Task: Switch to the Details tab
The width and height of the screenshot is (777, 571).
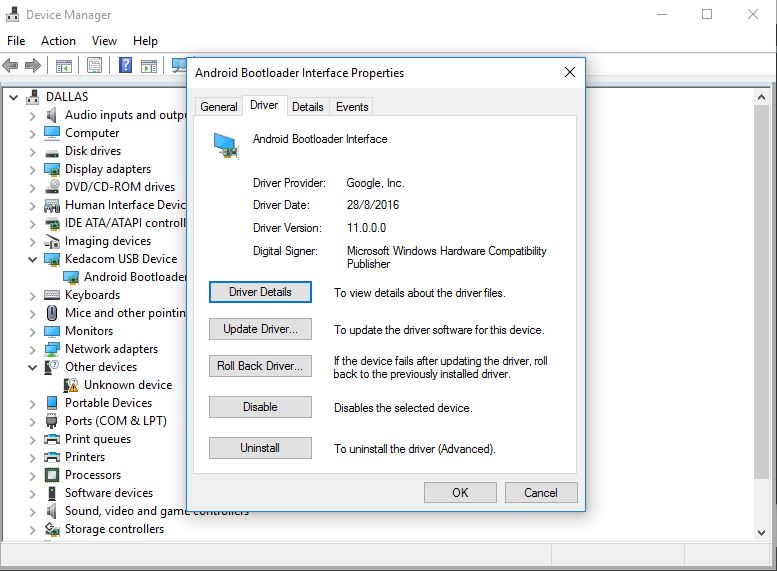Action: pos(307,107)
